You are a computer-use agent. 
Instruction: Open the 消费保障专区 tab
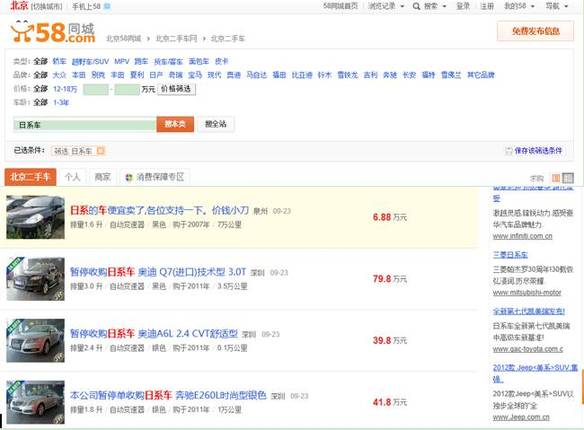pyautogui.click(x=155, y=177)
